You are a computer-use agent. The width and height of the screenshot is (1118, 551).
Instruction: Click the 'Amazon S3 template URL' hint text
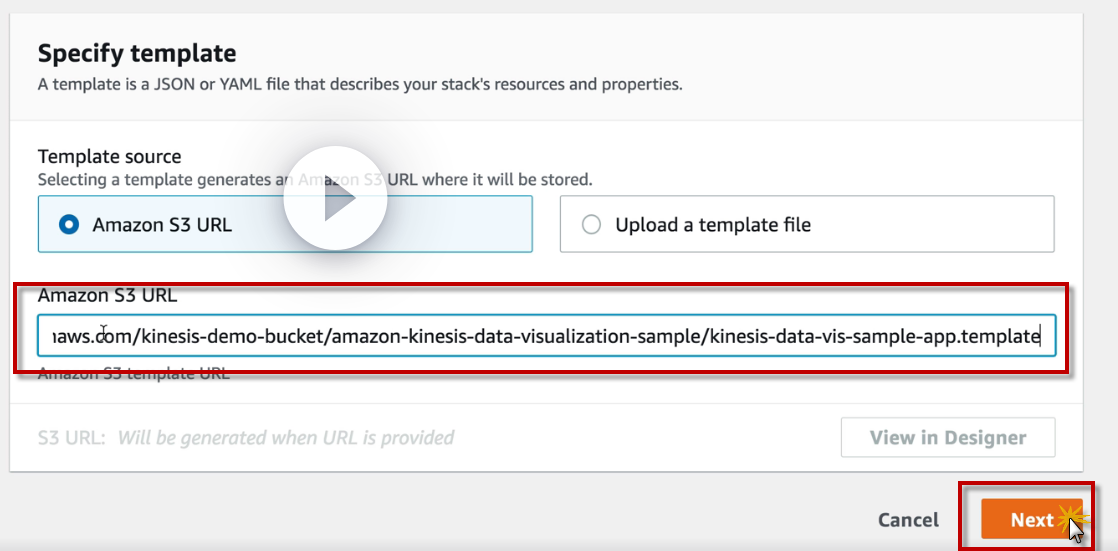point(133,374)
